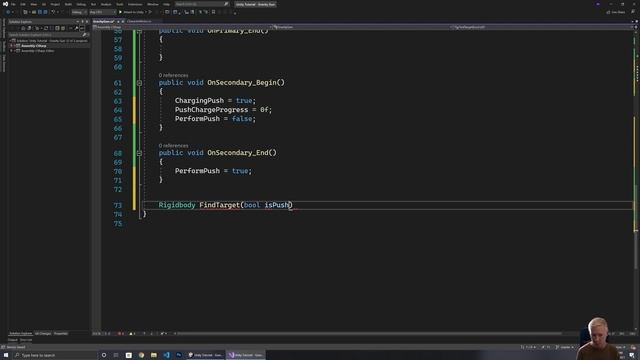This screenshot has height=360, width=640.
Task: Open the Edit menu
Action: [x=23, y=4]
